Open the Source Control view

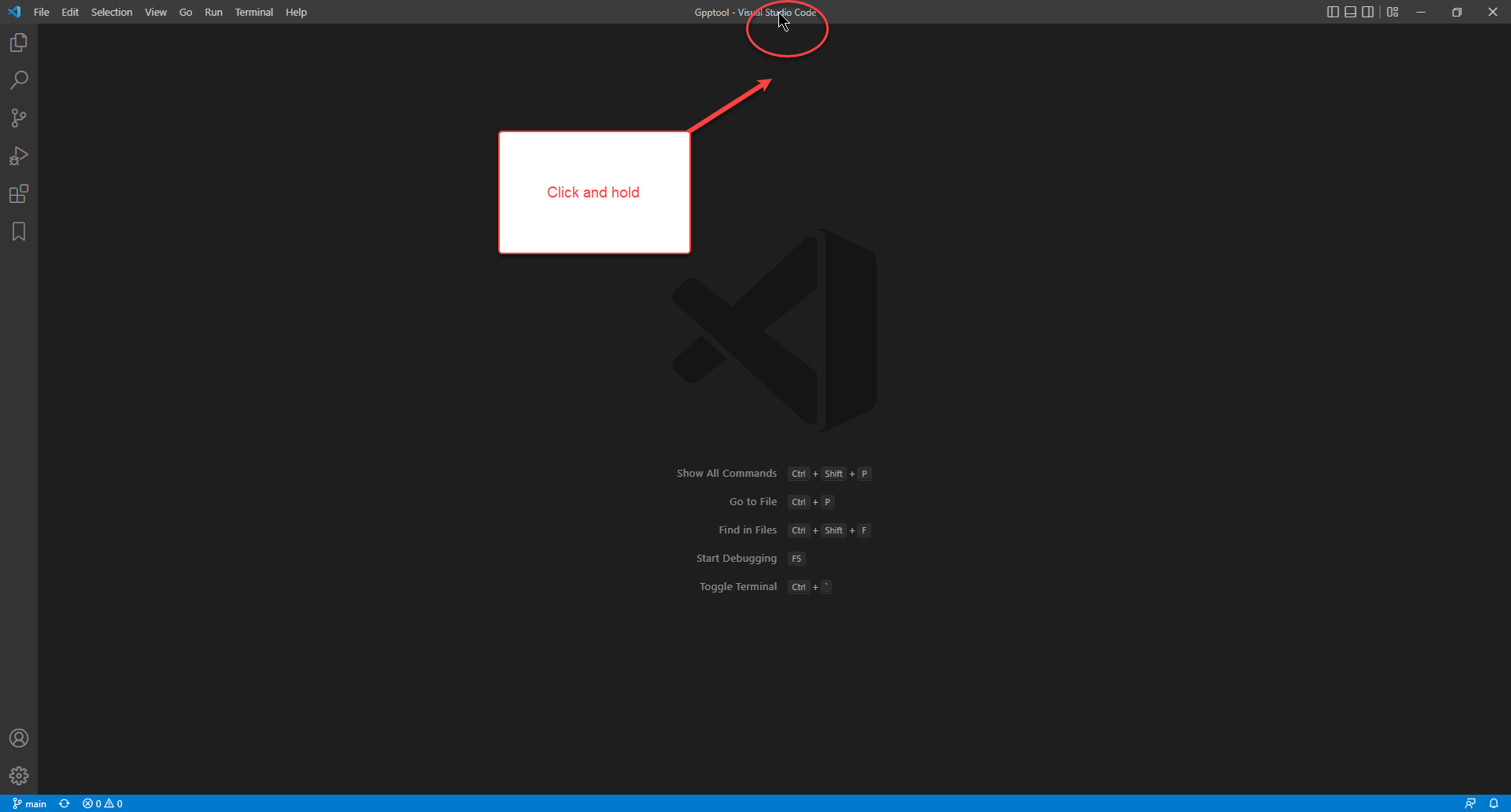19,118
